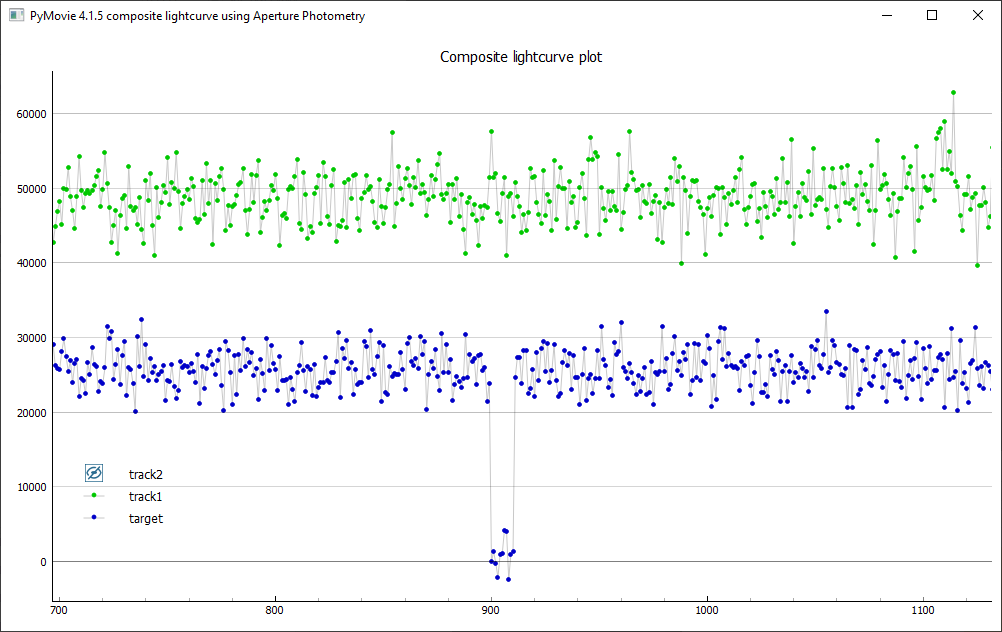Click the target legend label
This screenshot has width=1002, height=632.
pyautogui.click(x=145, y=518)
